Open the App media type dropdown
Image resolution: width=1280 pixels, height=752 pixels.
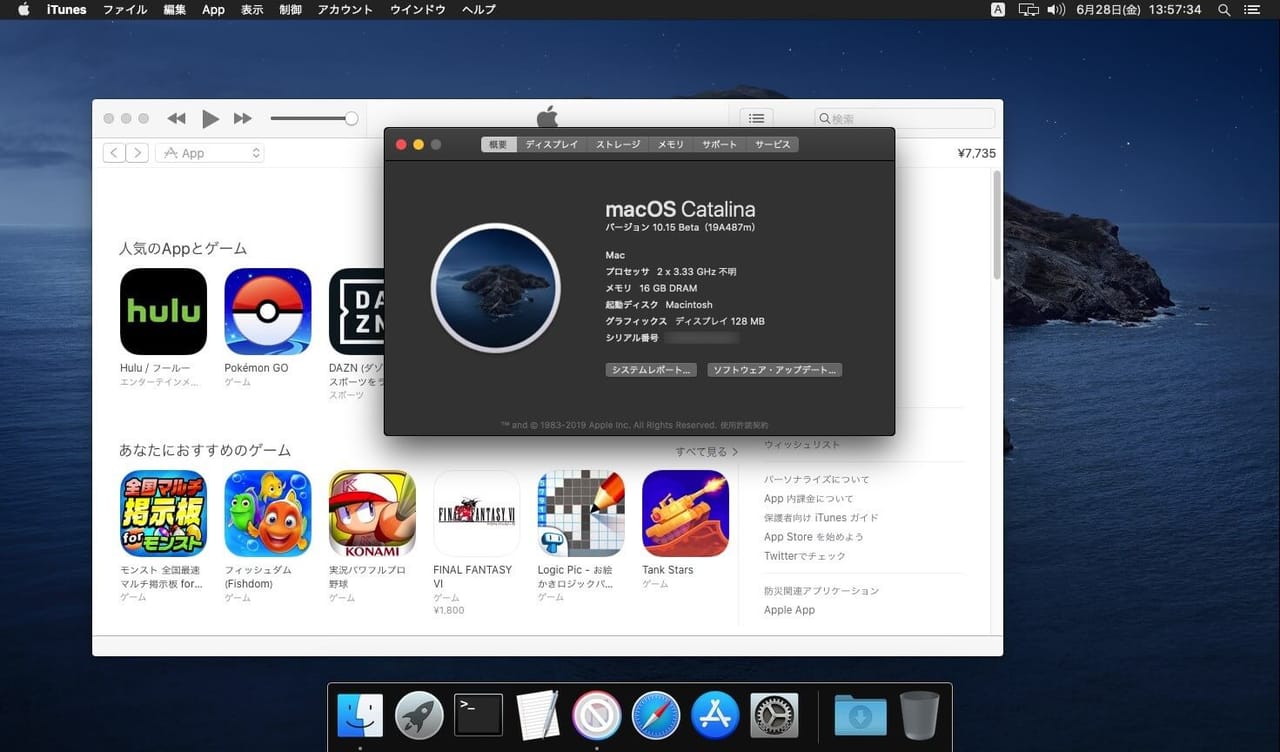tap(209, 152)
